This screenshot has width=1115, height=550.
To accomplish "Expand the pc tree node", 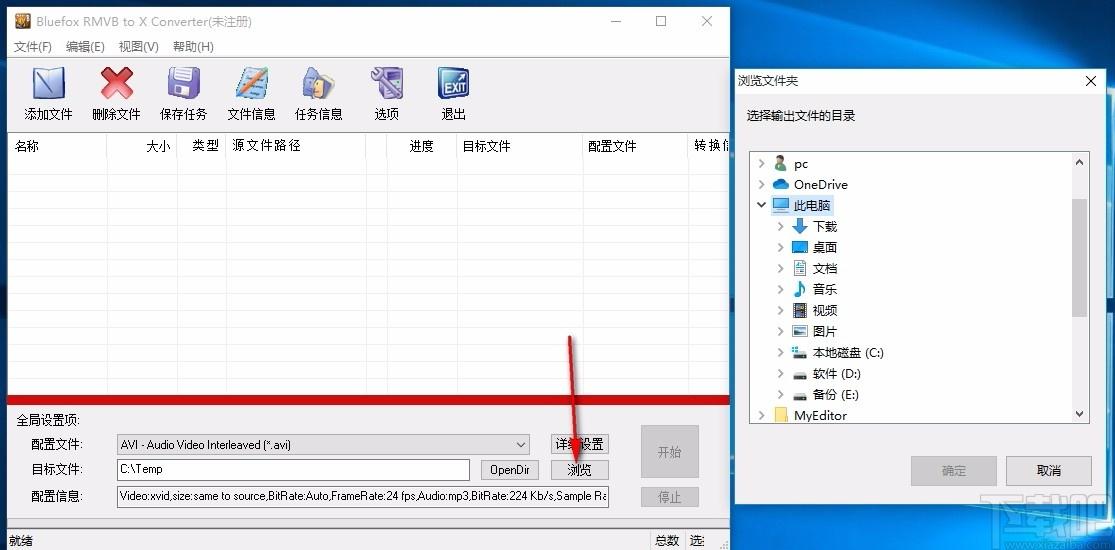I will coord(762,164).
